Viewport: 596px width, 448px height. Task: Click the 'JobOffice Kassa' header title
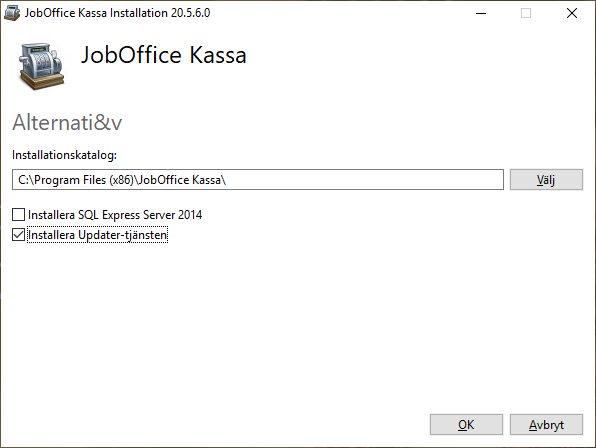click(x=163, y=55)
